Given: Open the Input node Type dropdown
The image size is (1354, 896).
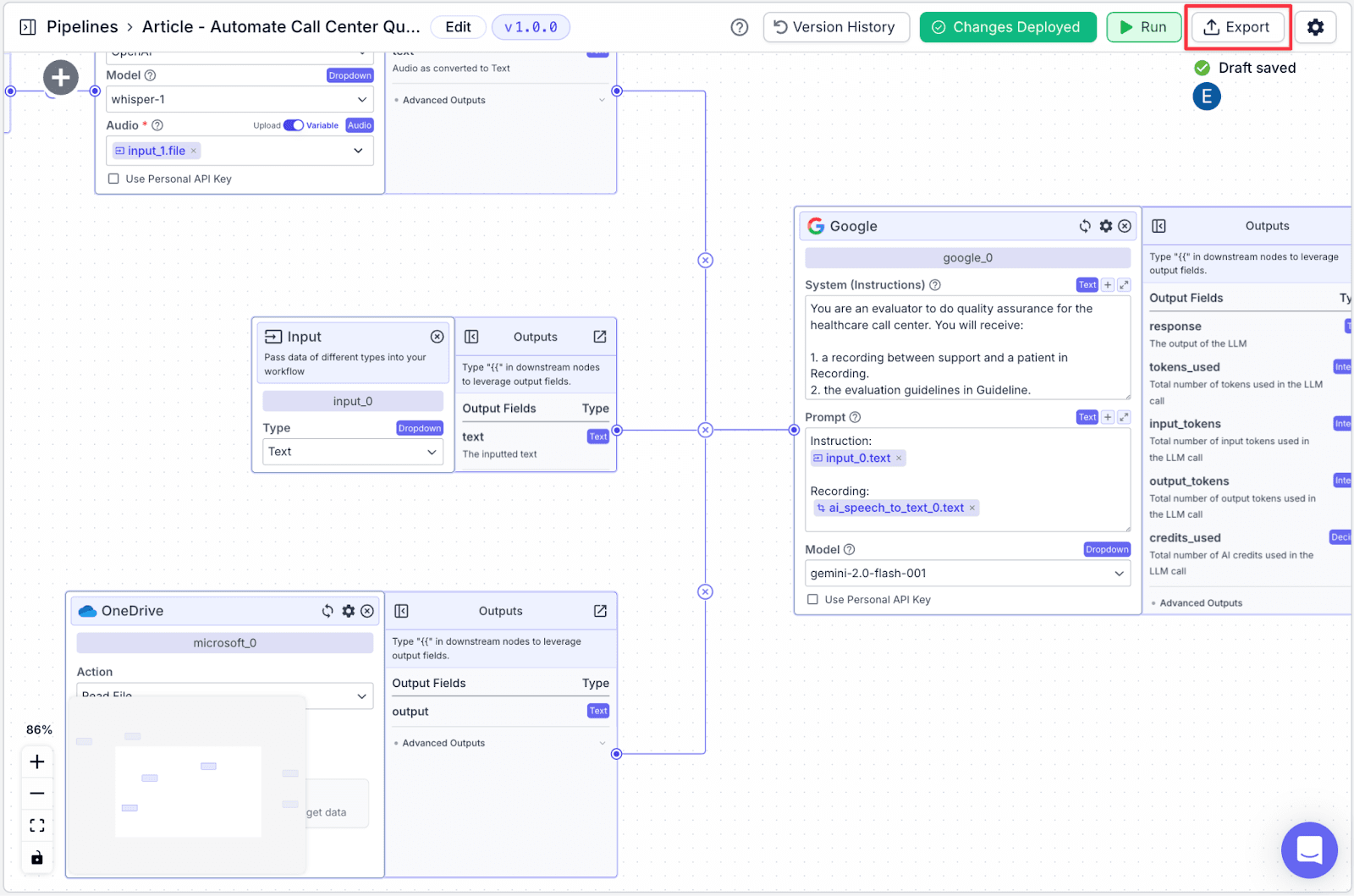Looking at the screenshot, I should 353,452.
